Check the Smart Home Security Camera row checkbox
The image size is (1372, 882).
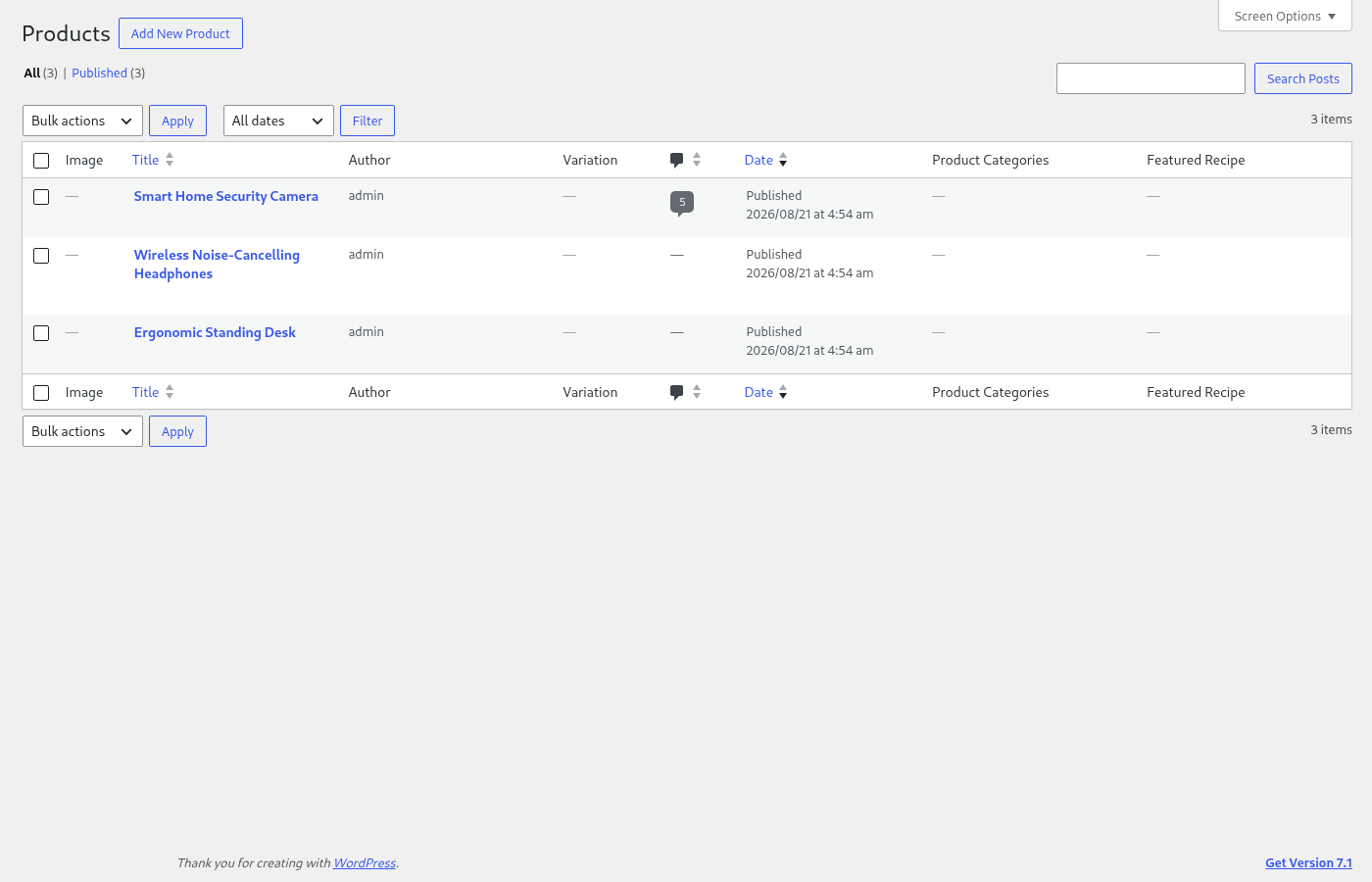pyautogui.click(x=41, y=197)
